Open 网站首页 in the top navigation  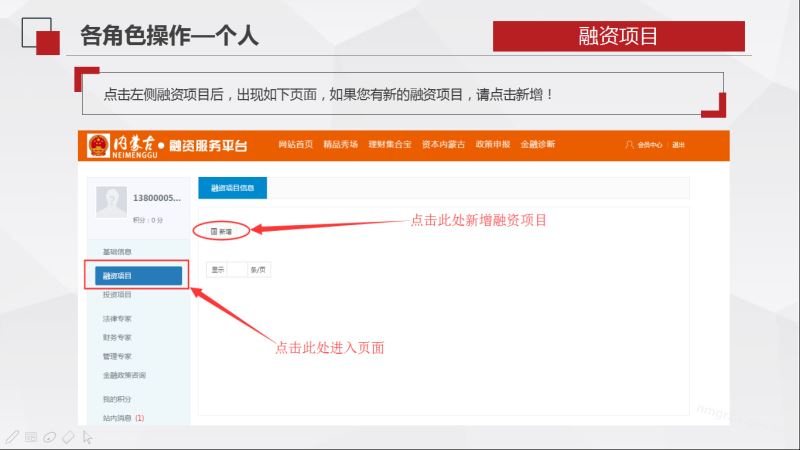pyautogui.click(x=295, y=145)
